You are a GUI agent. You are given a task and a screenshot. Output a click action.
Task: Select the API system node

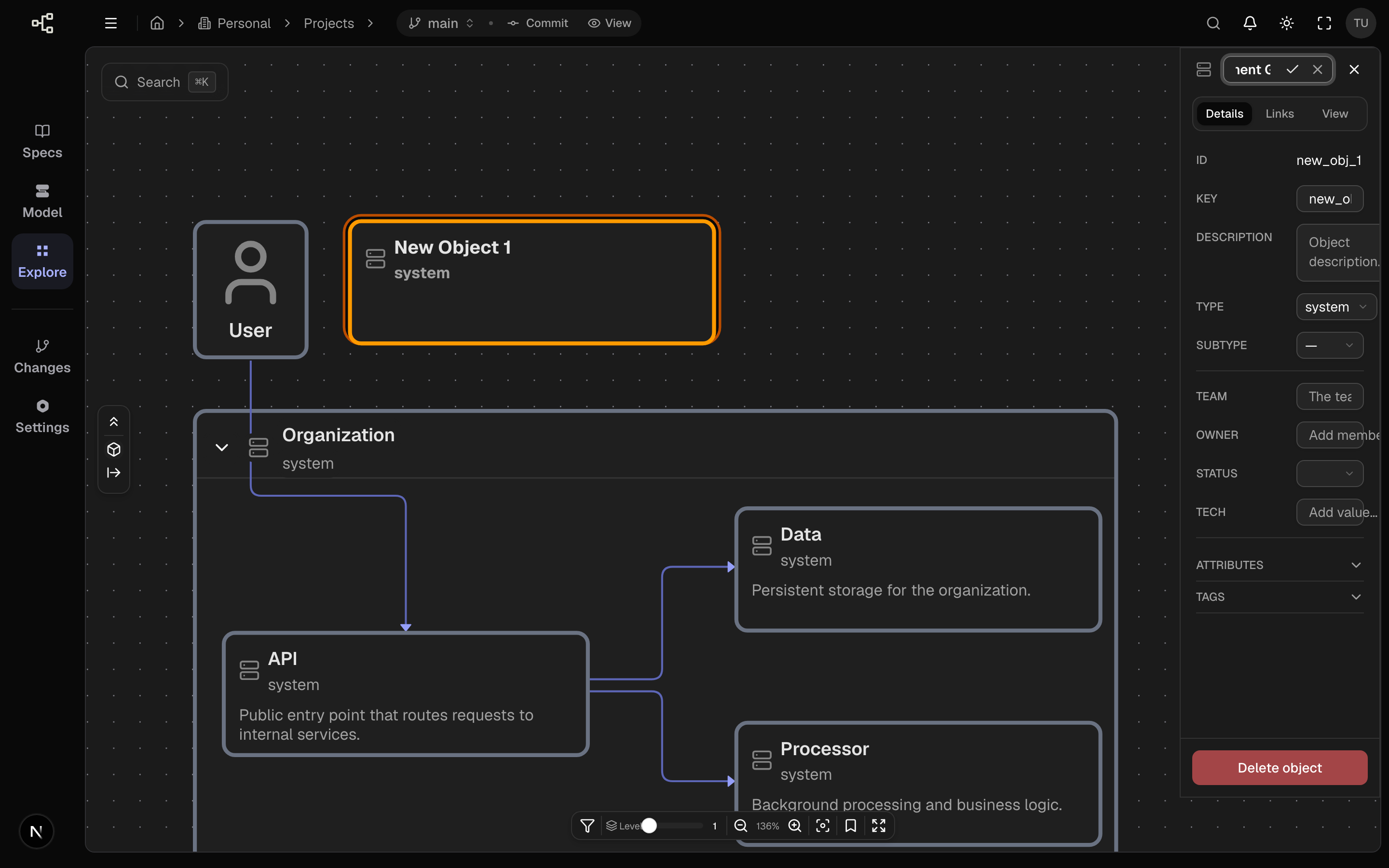[405, 693]
